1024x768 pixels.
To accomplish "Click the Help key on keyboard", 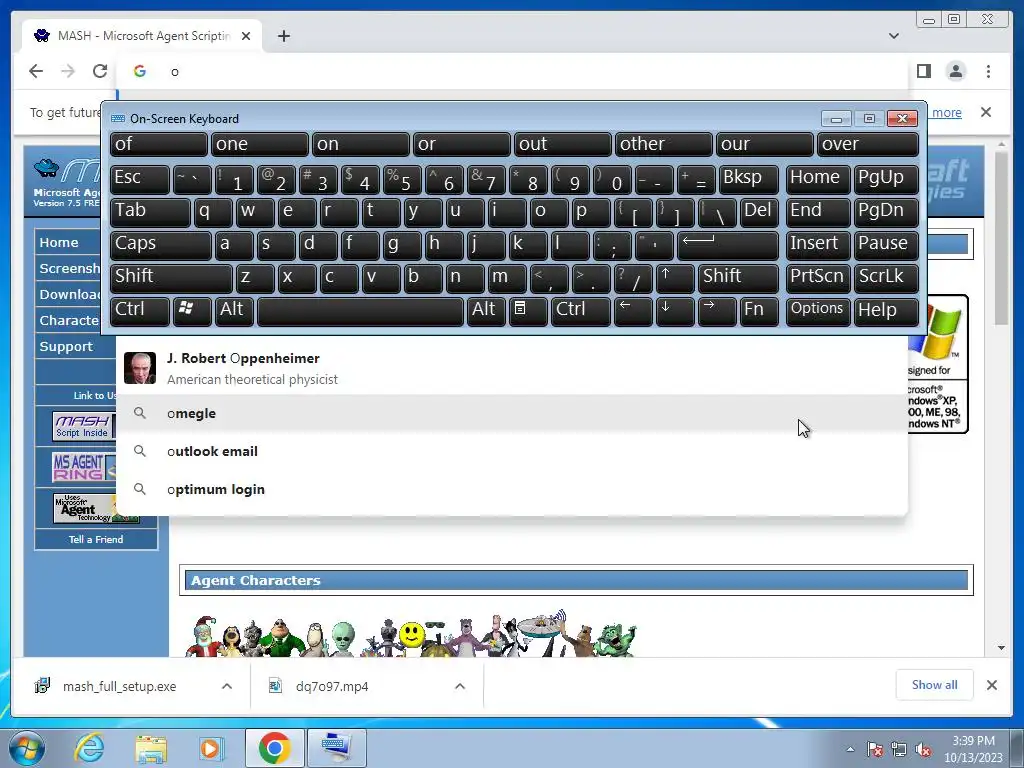I will tap(886, 311).
